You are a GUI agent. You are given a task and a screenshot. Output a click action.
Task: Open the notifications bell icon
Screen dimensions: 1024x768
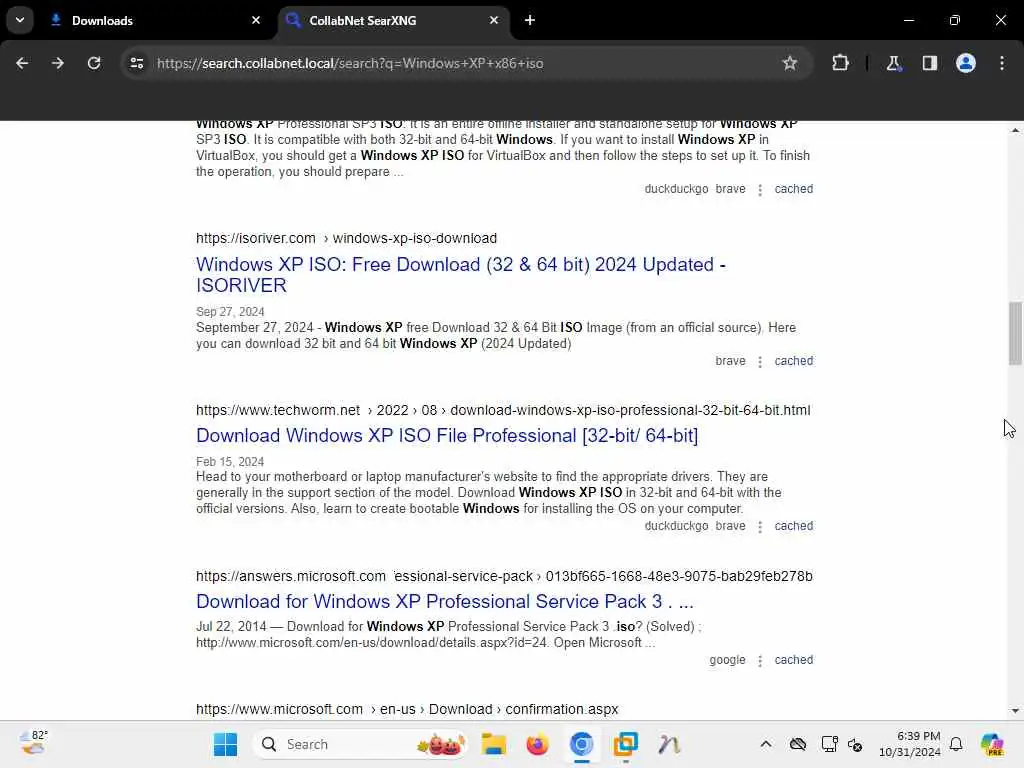[956, 744]
